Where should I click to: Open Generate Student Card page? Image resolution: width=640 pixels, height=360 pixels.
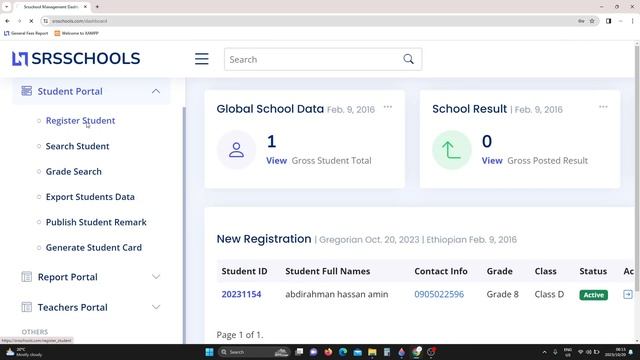(x=94, y=247)
